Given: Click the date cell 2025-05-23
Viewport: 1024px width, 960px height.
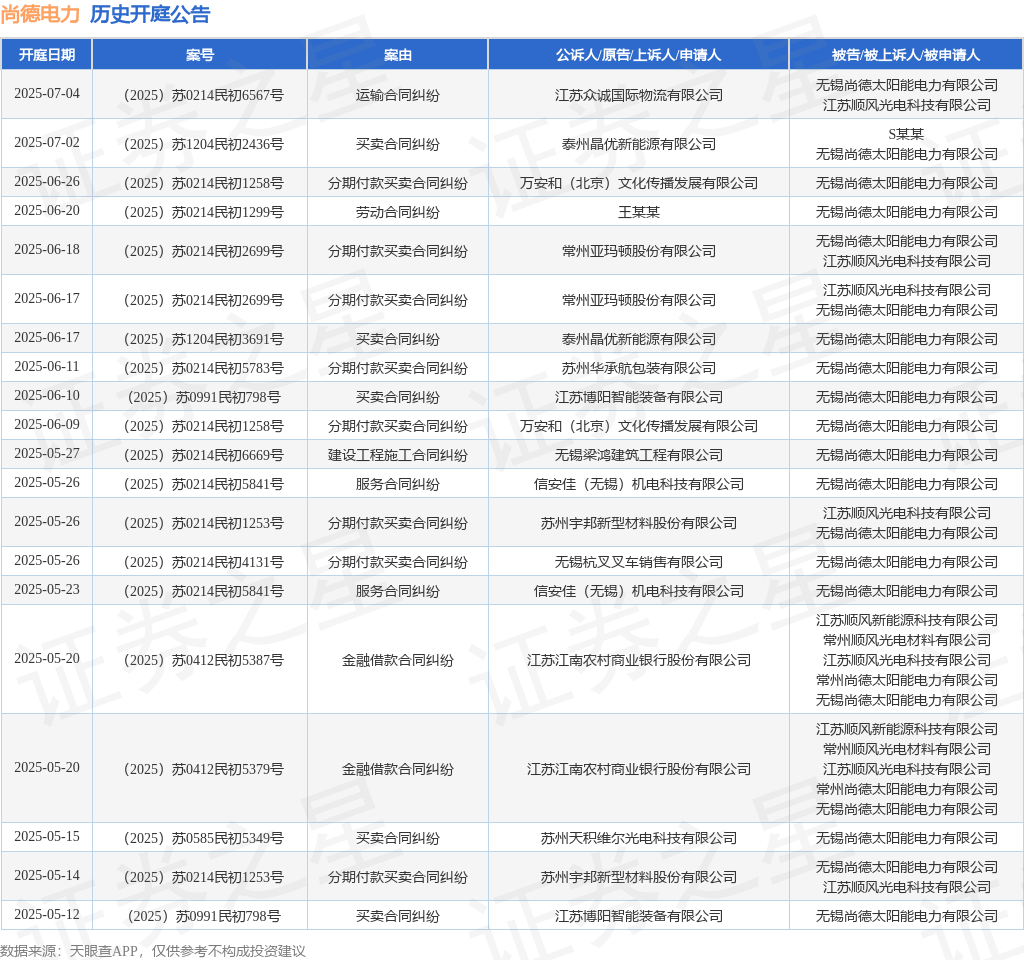Looking at the screenshot, I should [x=47, y=590].
